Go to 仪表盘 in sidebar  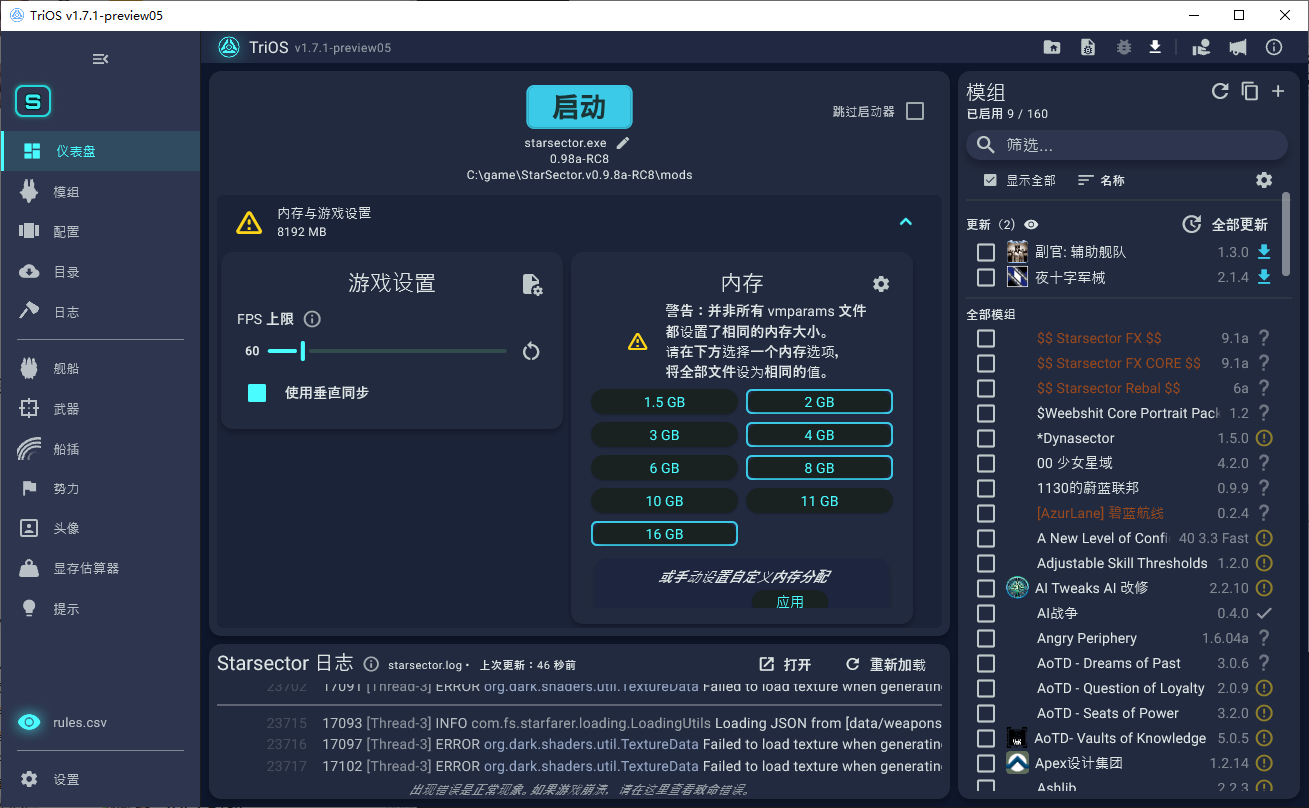(100, 151)
